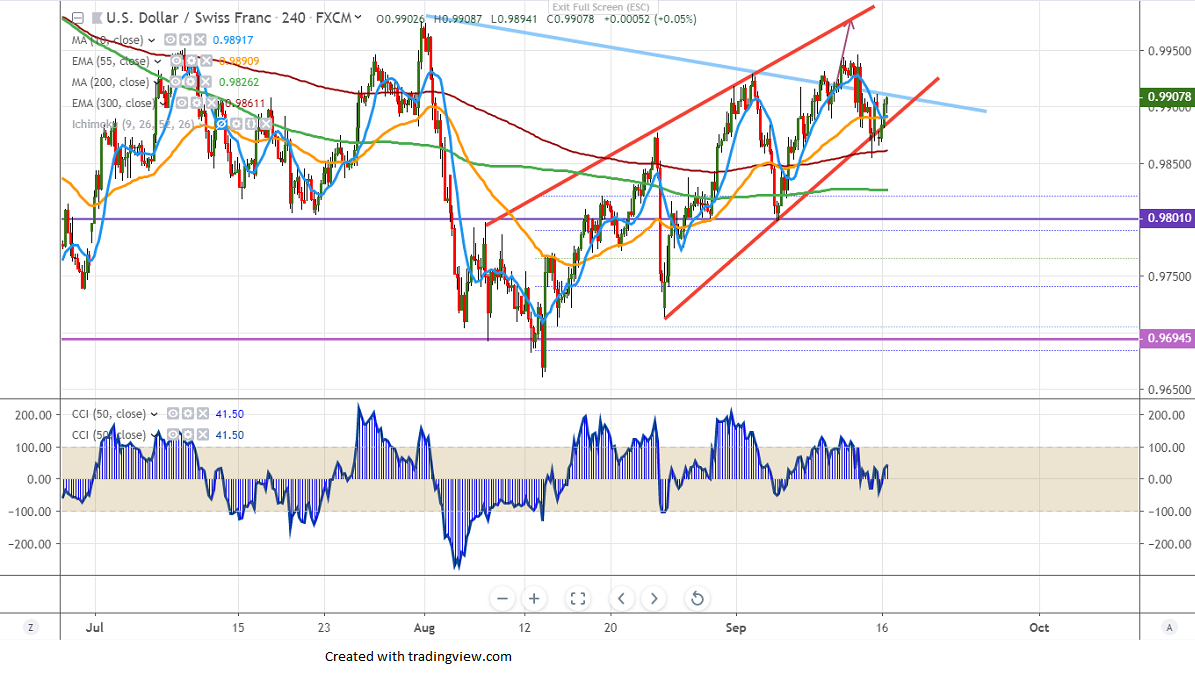Reset the chart view with circular arrow

pos(697,599)
